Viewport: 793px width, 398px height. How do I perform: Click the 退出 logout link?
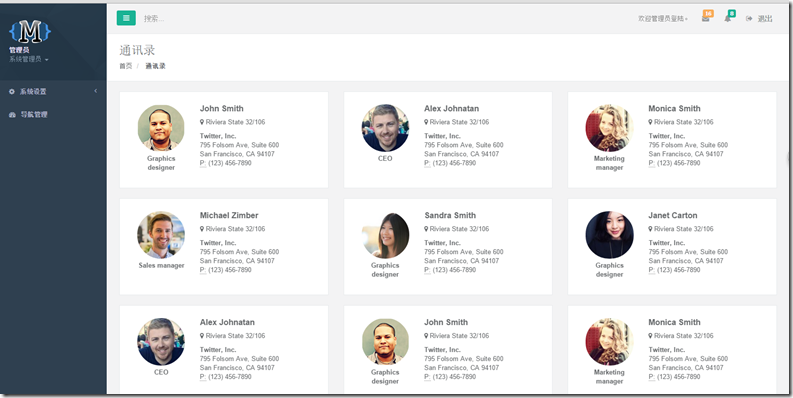click(x=765, y=19)
